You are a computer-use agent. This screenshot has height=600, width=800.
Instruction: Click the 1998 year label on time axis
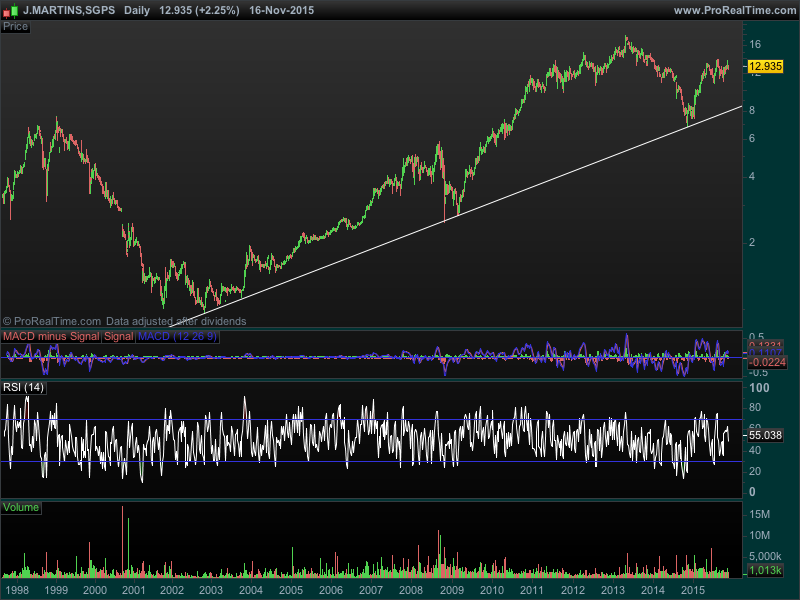(x=17, y=590)
